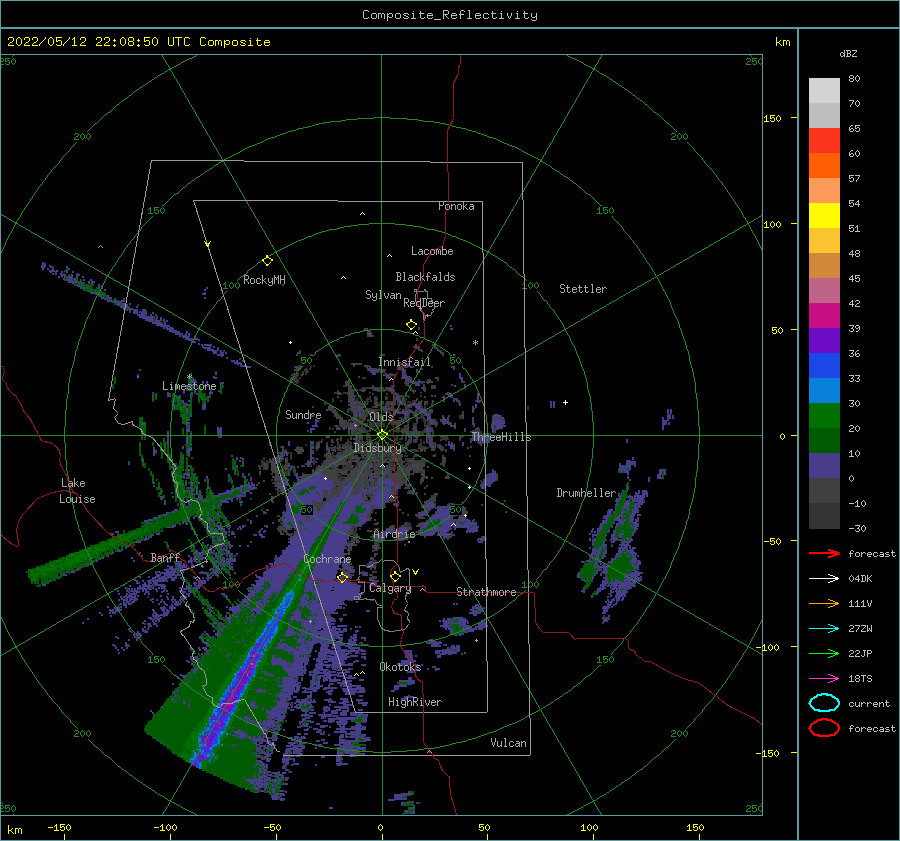
Task: Click the Drumheller city label
Action: click(586, 493)
